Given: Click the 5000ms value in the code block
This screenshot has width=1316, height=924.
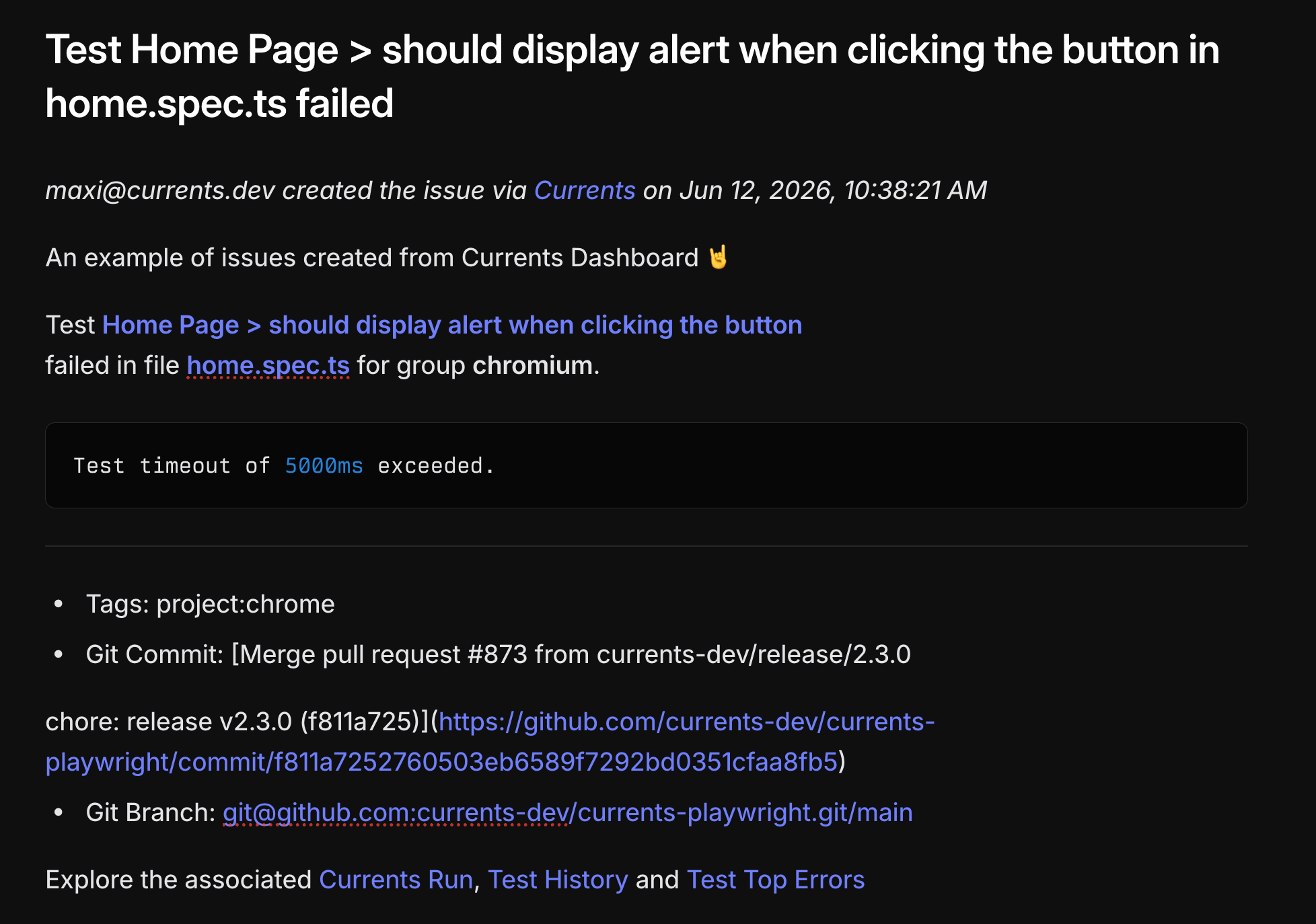Looking at the screenshot, I should pyautogui.click(x=324, y=465).
